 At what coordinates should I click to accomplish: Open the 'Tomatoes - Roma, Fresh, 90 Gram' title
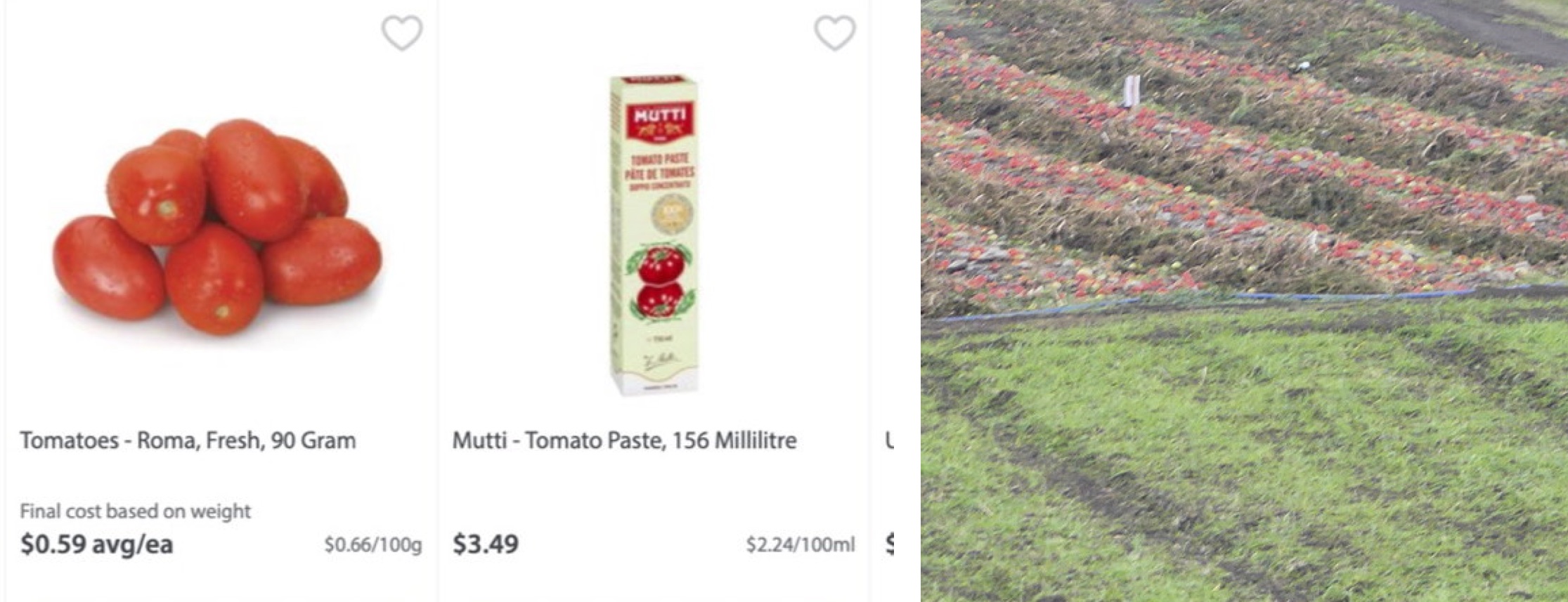click(188, 440)
